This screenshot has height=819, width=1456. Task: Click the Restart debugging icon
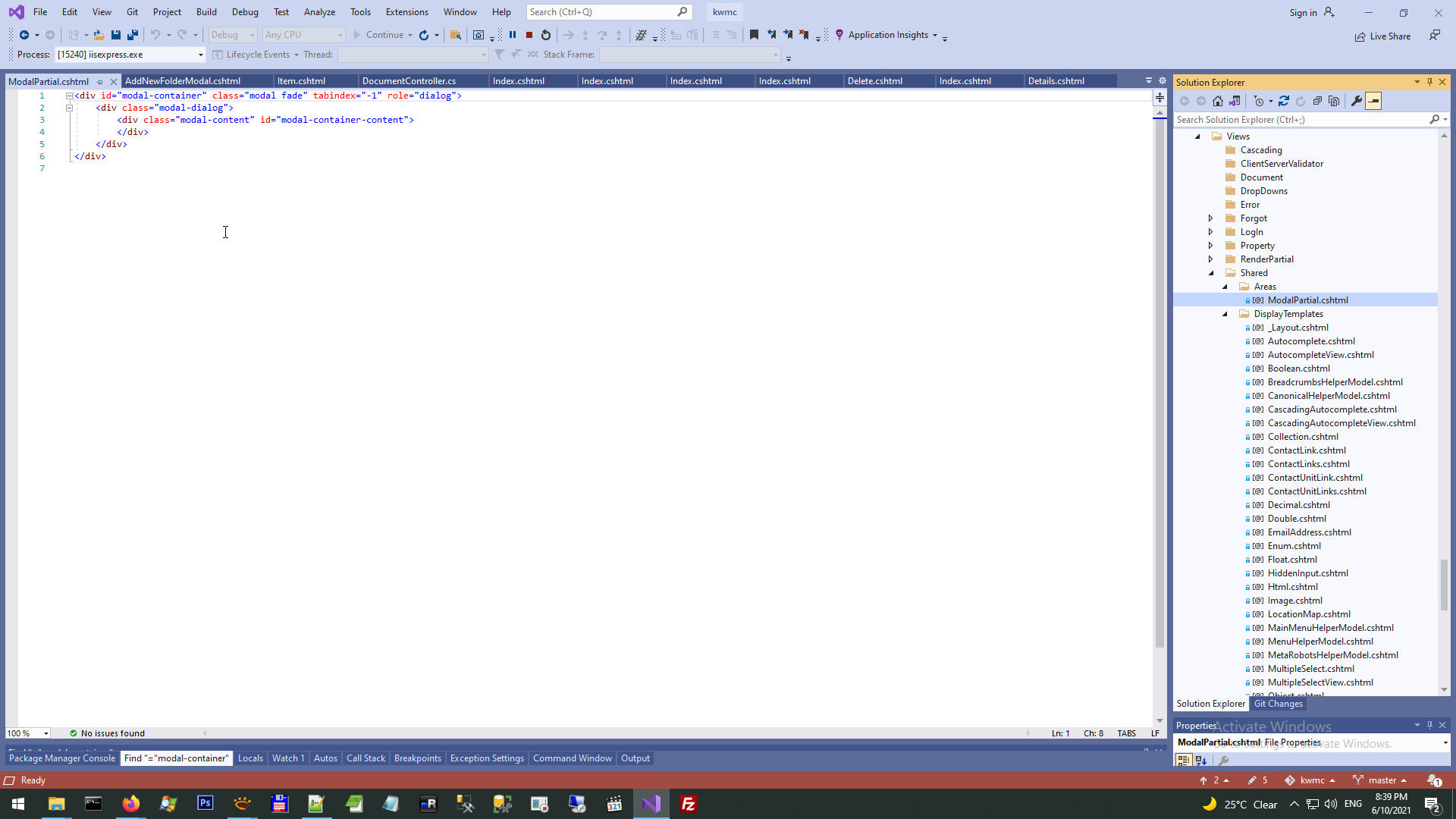(546, 35)
